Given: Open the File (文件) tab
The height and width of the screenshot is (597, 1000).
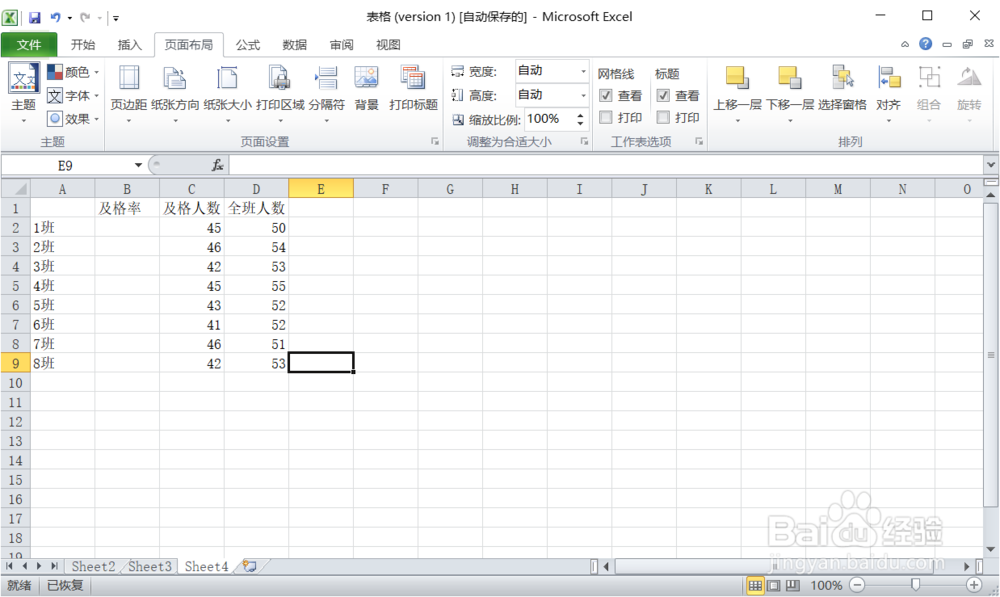Looking at the screenshot, I should coord(29,45).
